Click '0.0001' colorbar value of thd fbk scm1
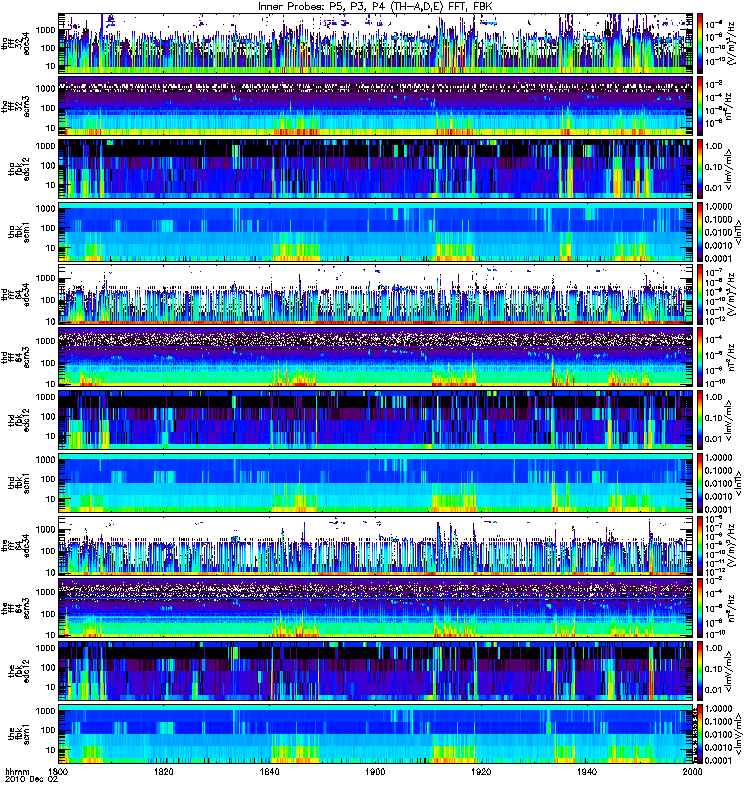 coord(718,509)
